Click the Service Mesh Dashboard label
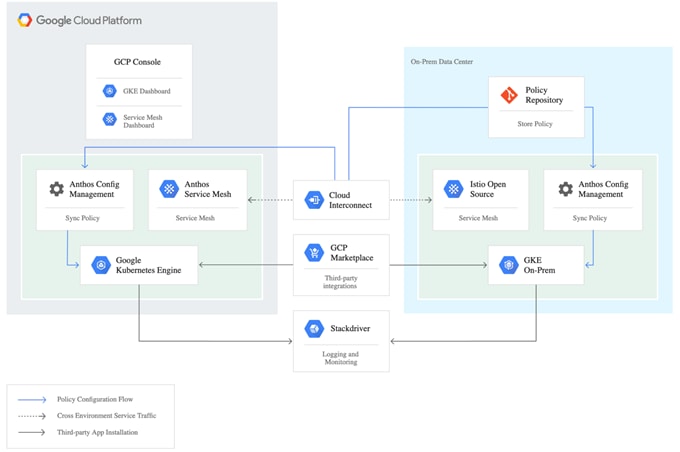Screen dimensions: 680x452 point(143,121)
